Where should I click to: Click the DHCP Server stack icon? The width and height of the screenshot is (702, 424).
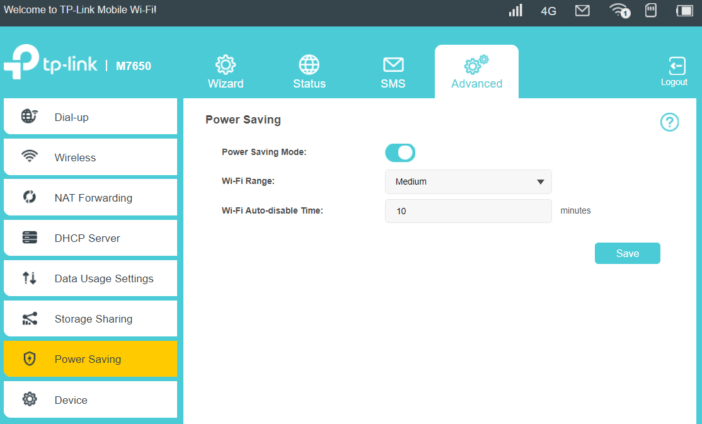pos(30,237)
